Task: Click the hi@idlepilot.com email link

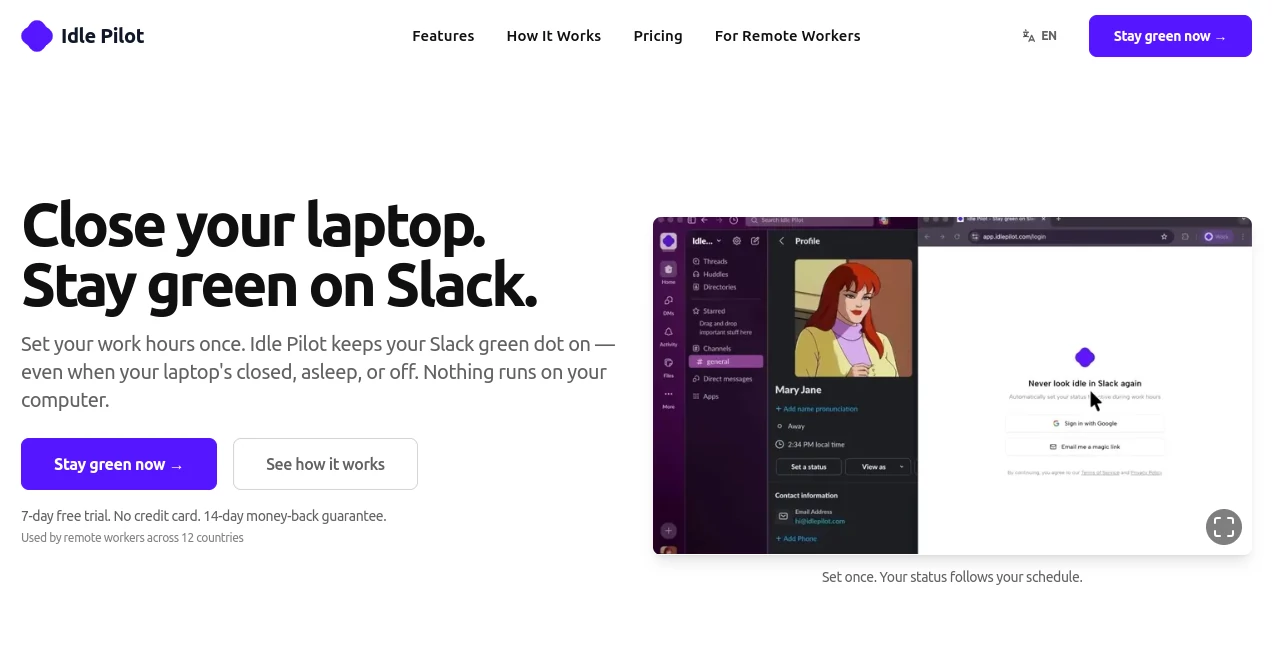Action: (820, 521)
